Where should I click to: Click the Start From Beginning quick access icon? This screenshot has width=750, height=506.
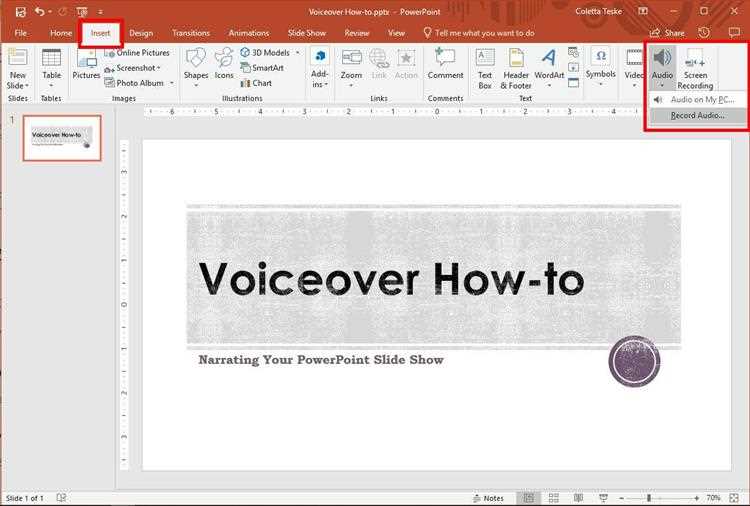82,11
